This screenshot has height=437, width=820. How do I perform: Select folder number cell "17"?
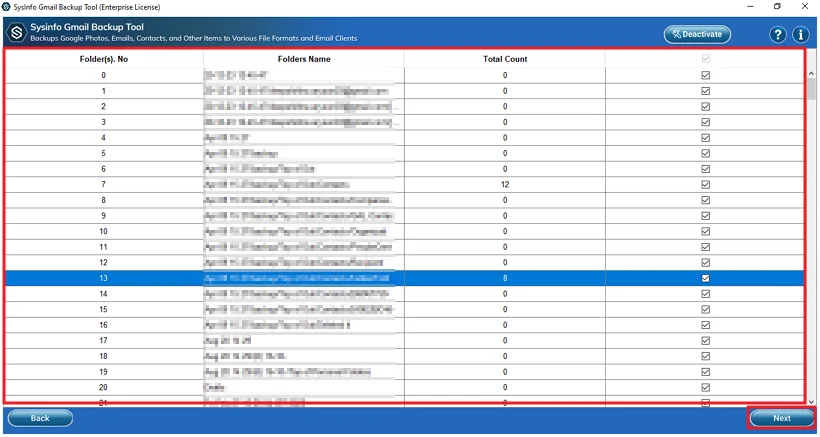[104, 340]
